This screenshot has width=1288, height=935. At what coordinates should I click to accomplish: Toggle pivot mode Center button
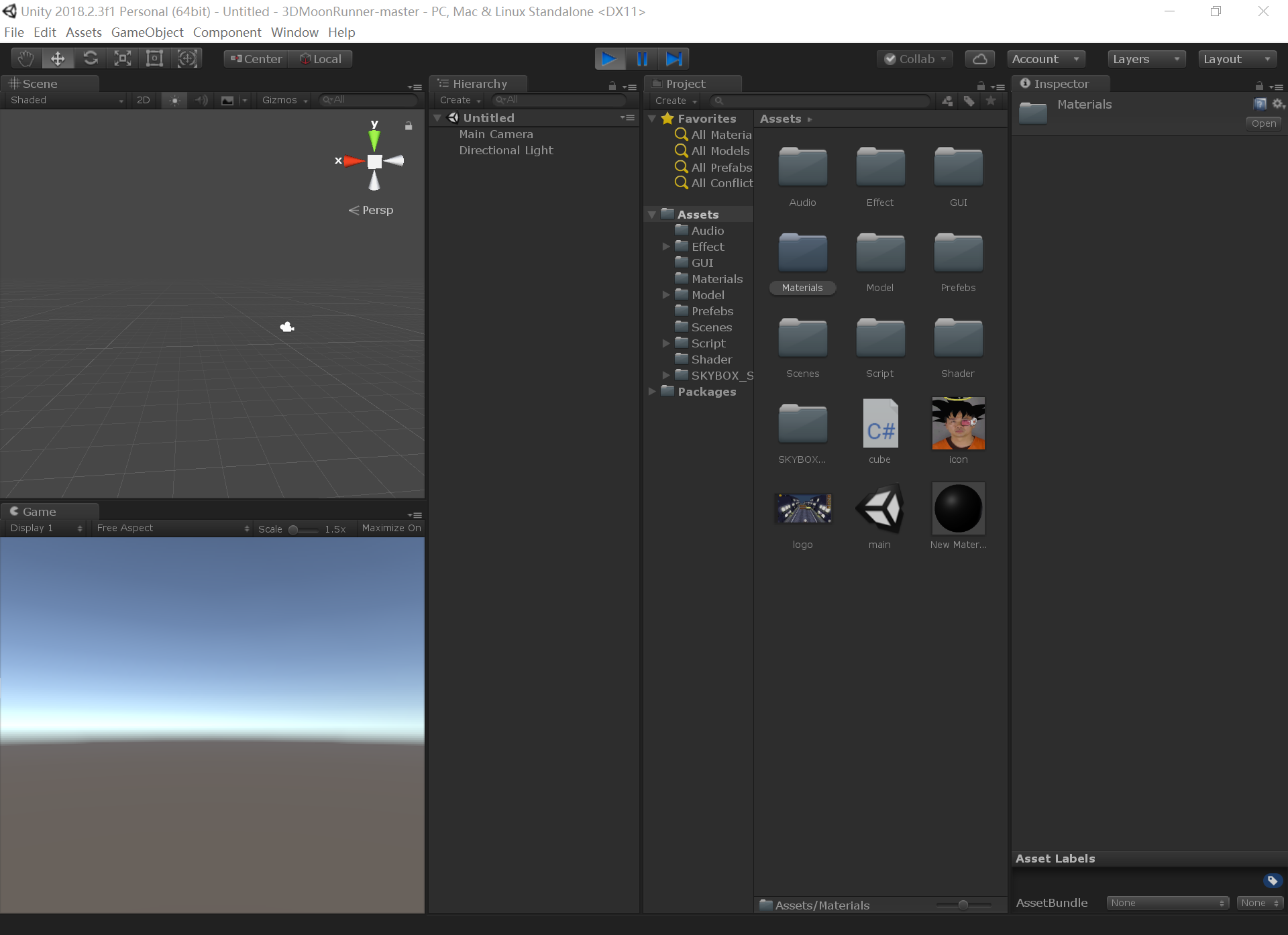[256, 59]
